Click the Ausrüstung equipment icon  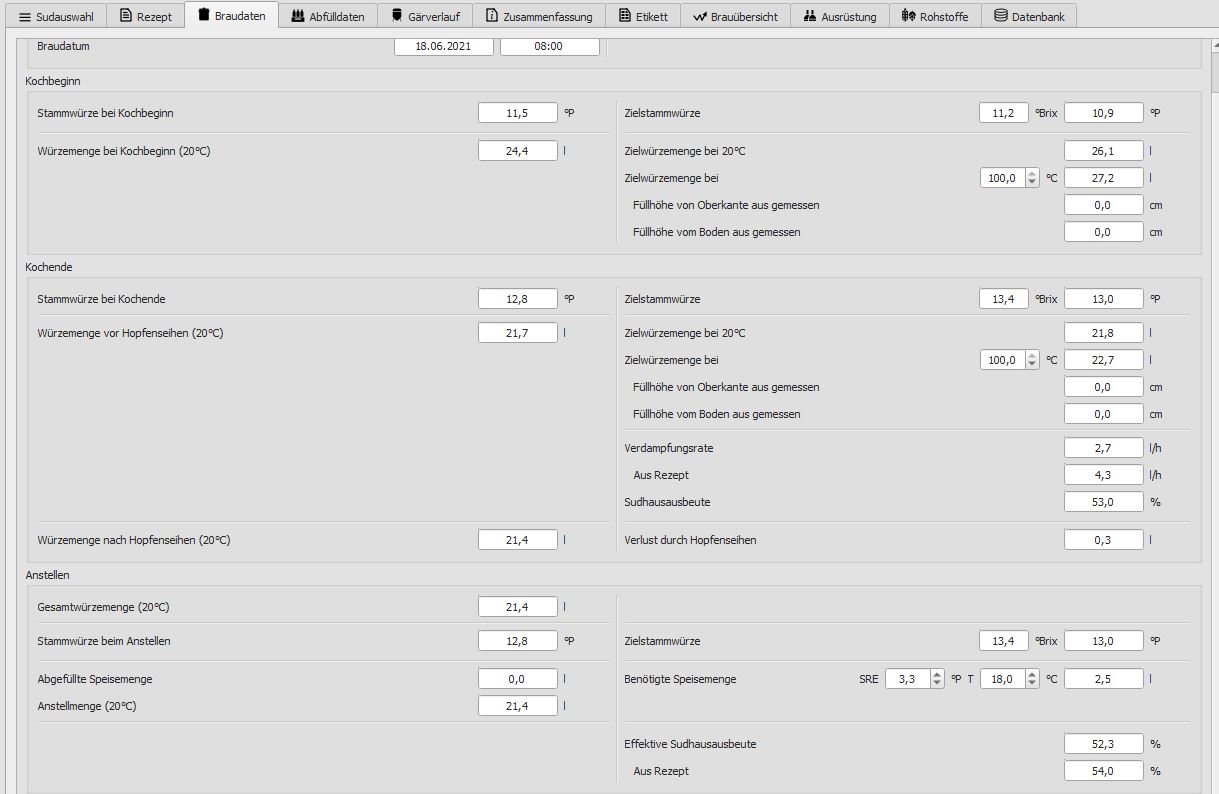(810, 16)
